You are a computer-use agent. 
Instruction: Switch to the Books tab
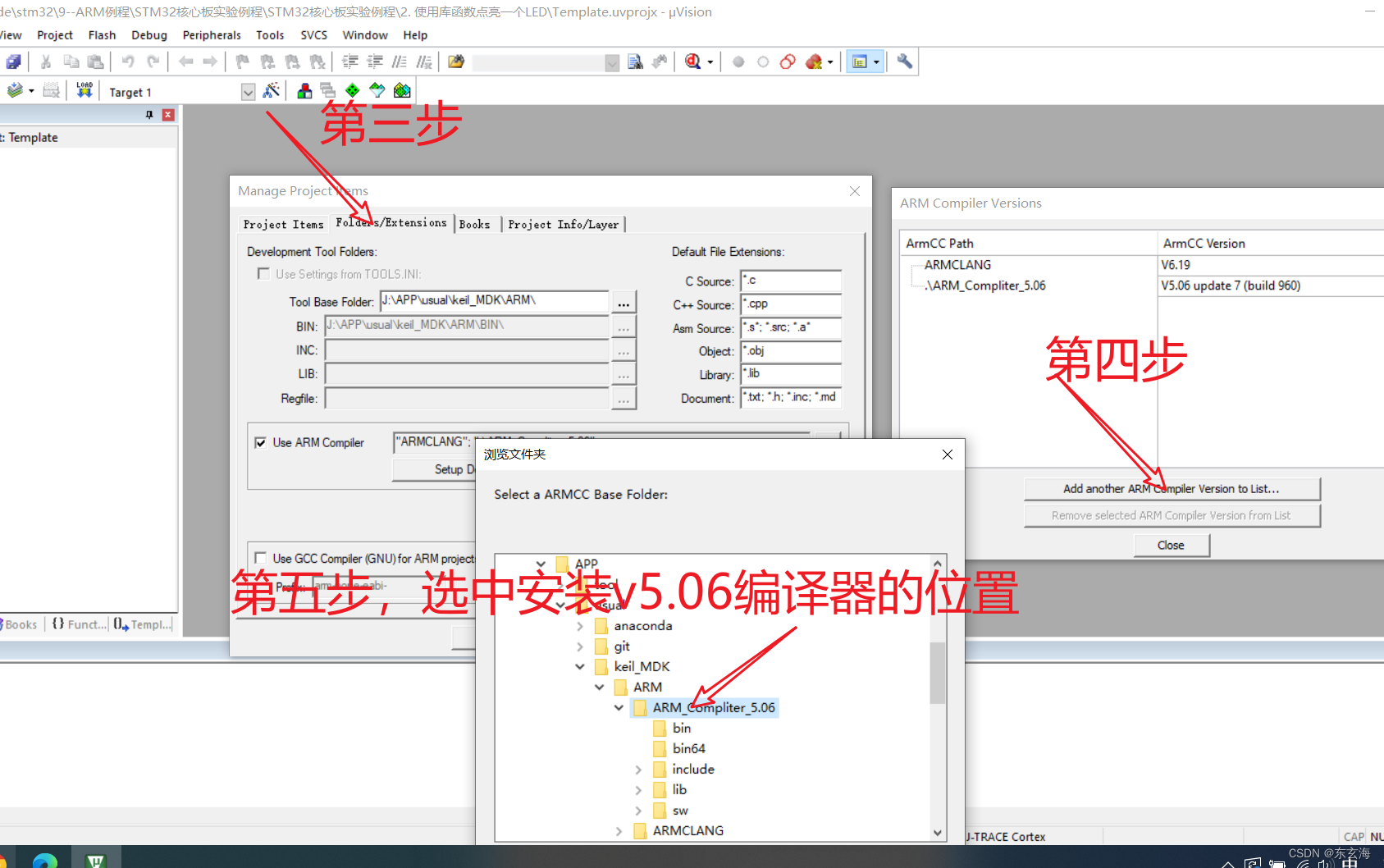(475, 223)
